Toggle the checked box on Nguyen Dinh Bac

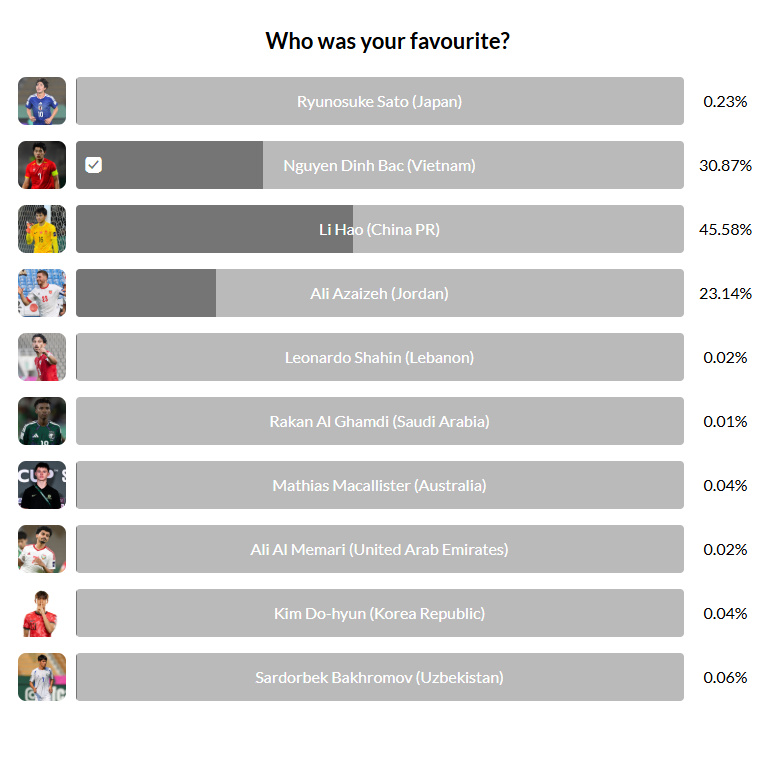[x=94, y=165]
